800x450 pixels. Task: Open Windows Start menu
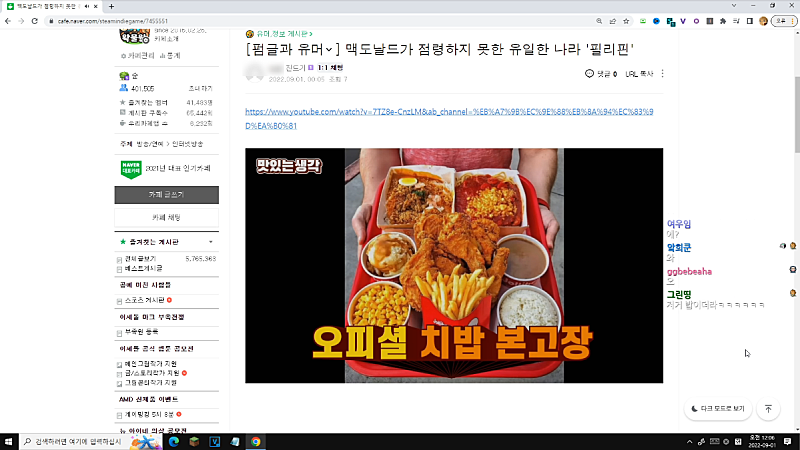(x=8, y=441)
